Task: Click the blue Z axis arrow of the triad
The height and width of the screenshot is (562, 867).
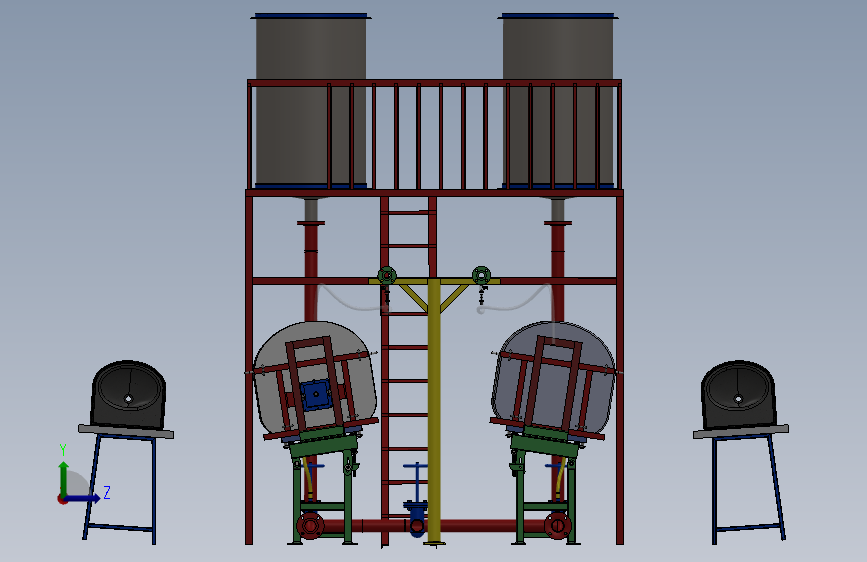Action: pyautogui.click(x=83, y=498)
